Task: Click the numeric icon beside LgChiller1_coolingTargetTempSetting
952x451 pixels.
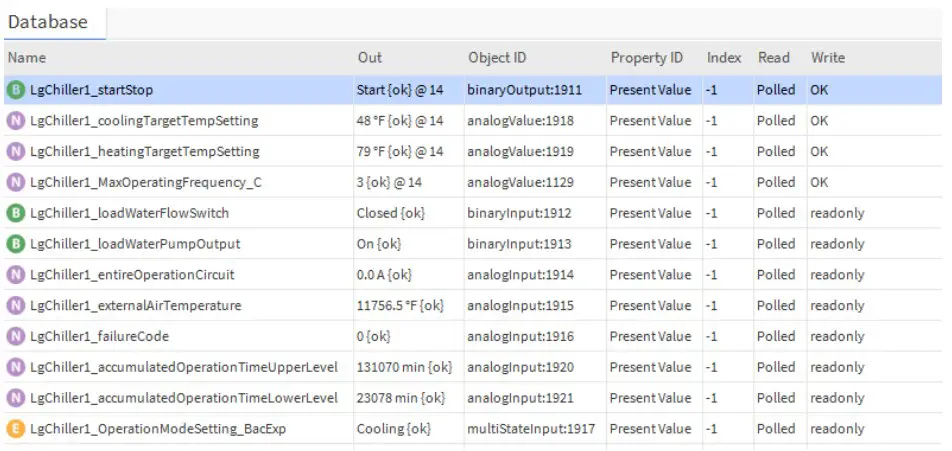Action: click(16, 121)
